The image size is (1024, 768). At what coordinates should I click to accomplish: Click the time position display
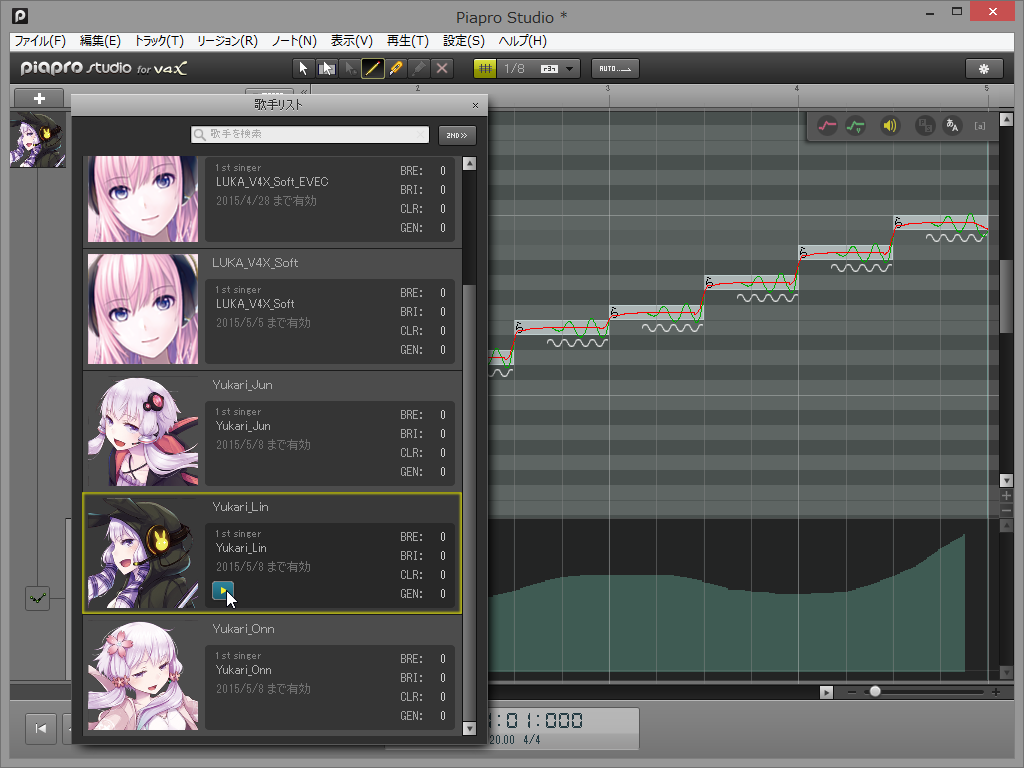[537, 720]
